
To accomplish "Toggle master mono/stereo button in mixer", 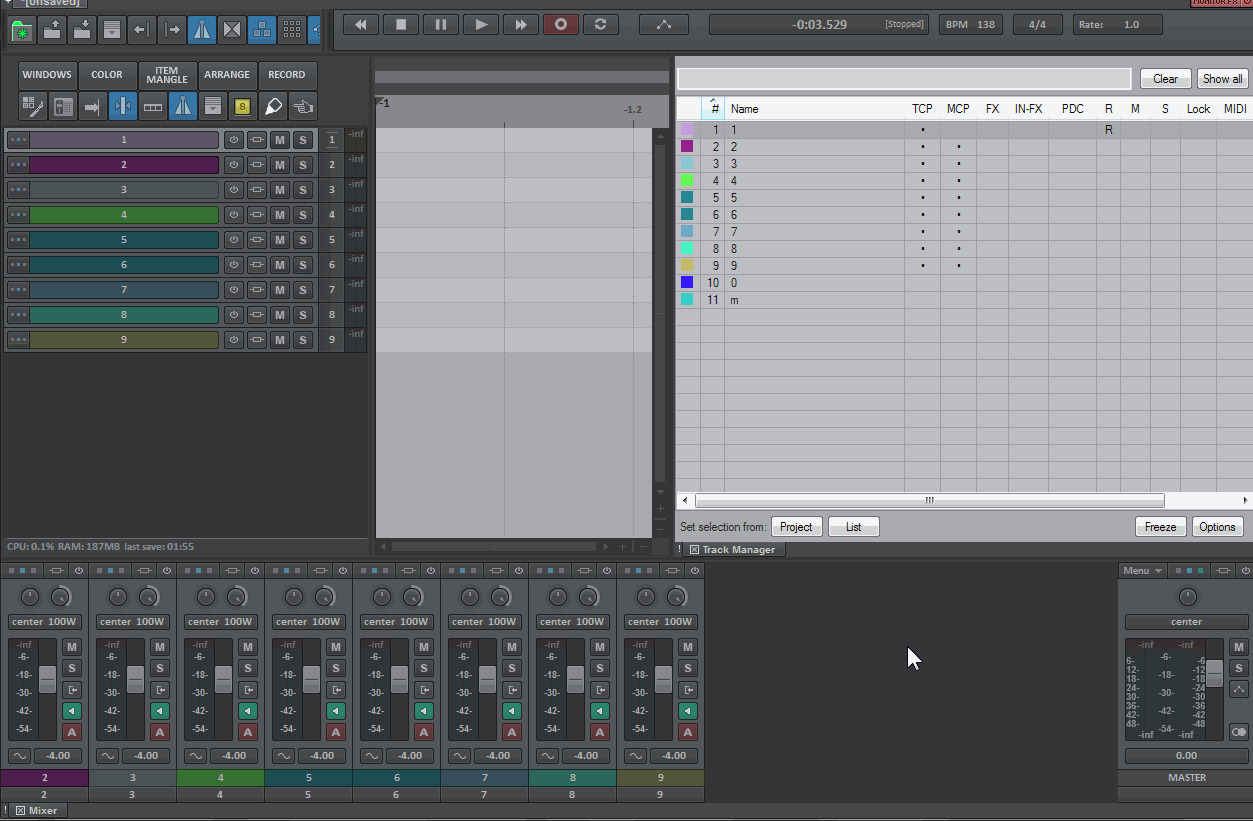I will 1239,732.
